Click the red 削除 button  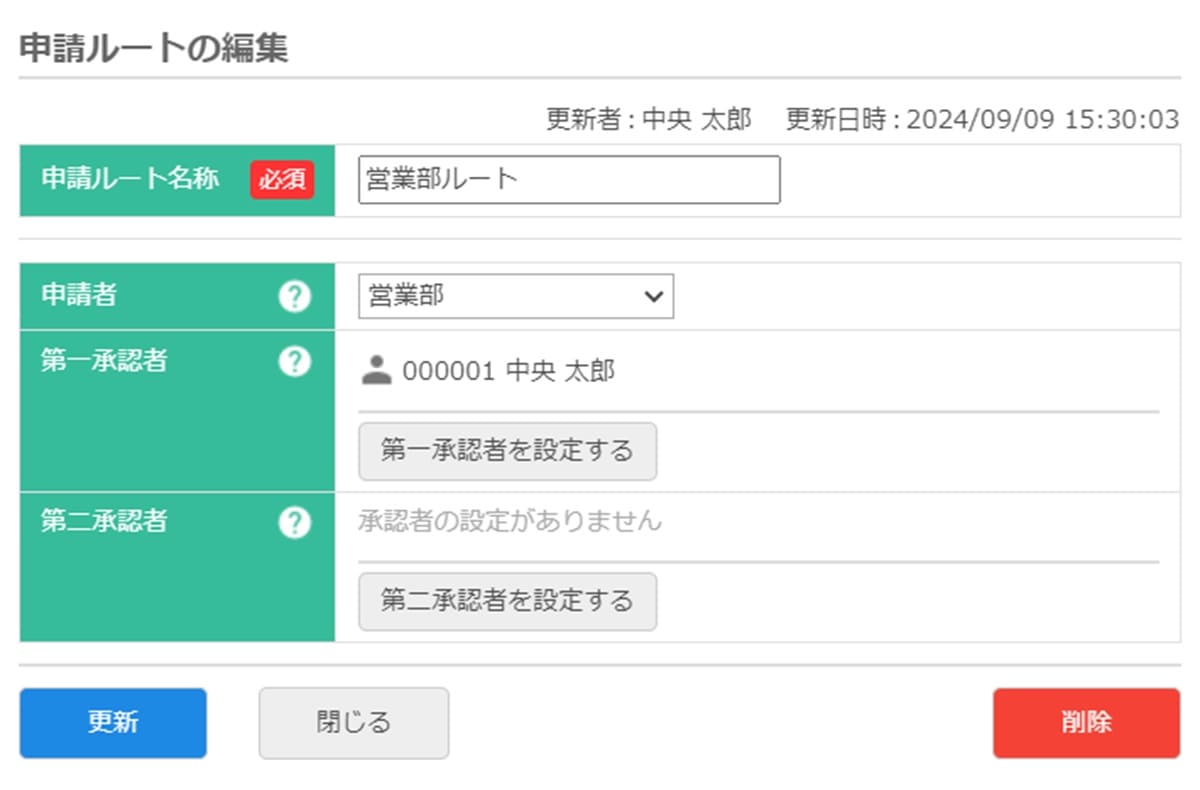(x=1086, y=723)
